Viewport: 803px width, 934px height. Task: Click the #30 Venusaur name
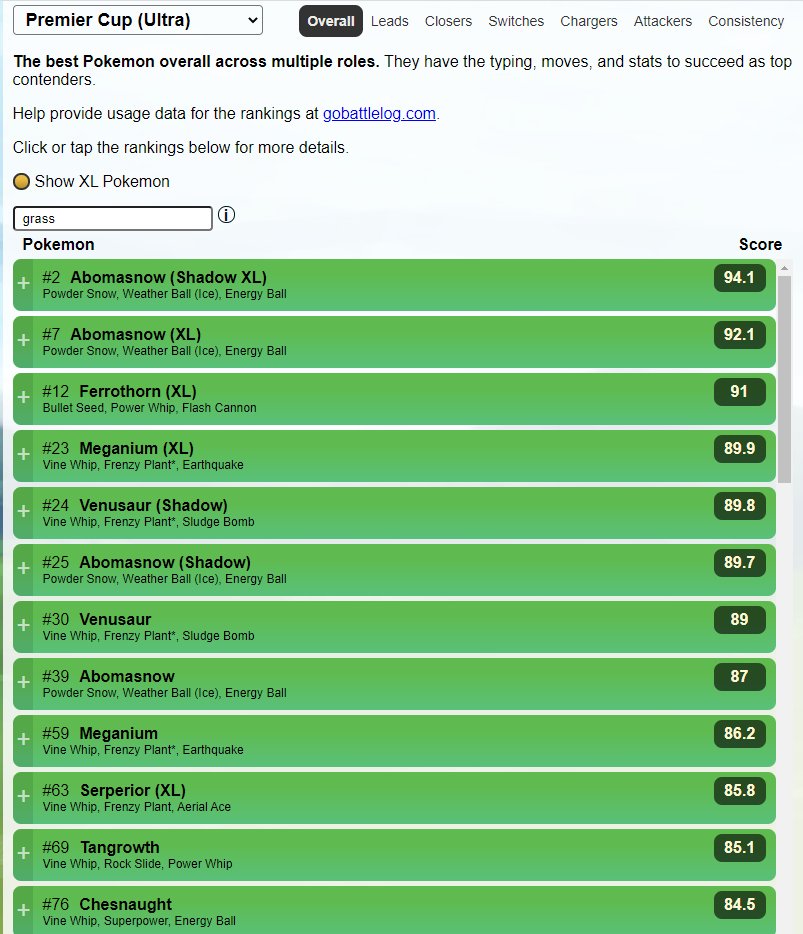(x=116, y=619)
